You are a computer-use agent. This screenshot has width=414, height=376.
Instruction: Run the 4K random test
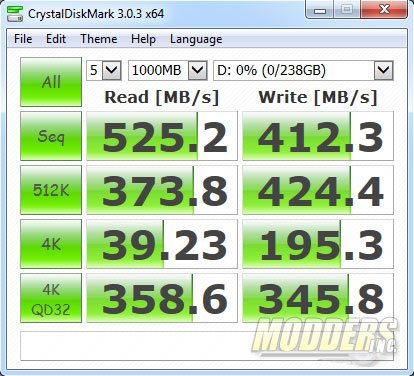click(x=51, y=244)
